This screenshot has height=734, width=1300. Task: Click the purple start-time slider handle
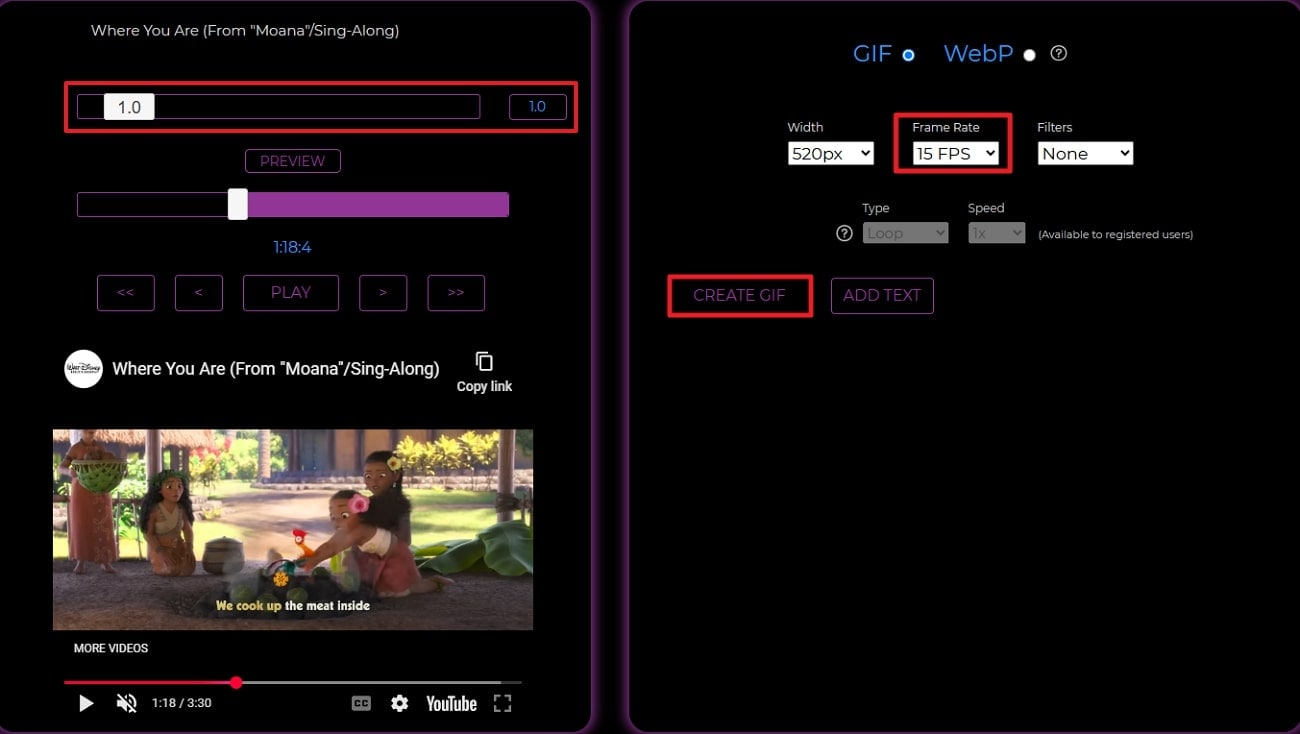[x=237, y=204]
